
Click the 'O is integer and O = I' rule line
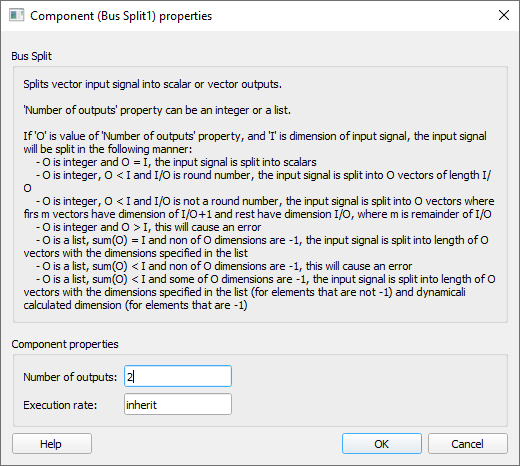click(x=176, y=162)
